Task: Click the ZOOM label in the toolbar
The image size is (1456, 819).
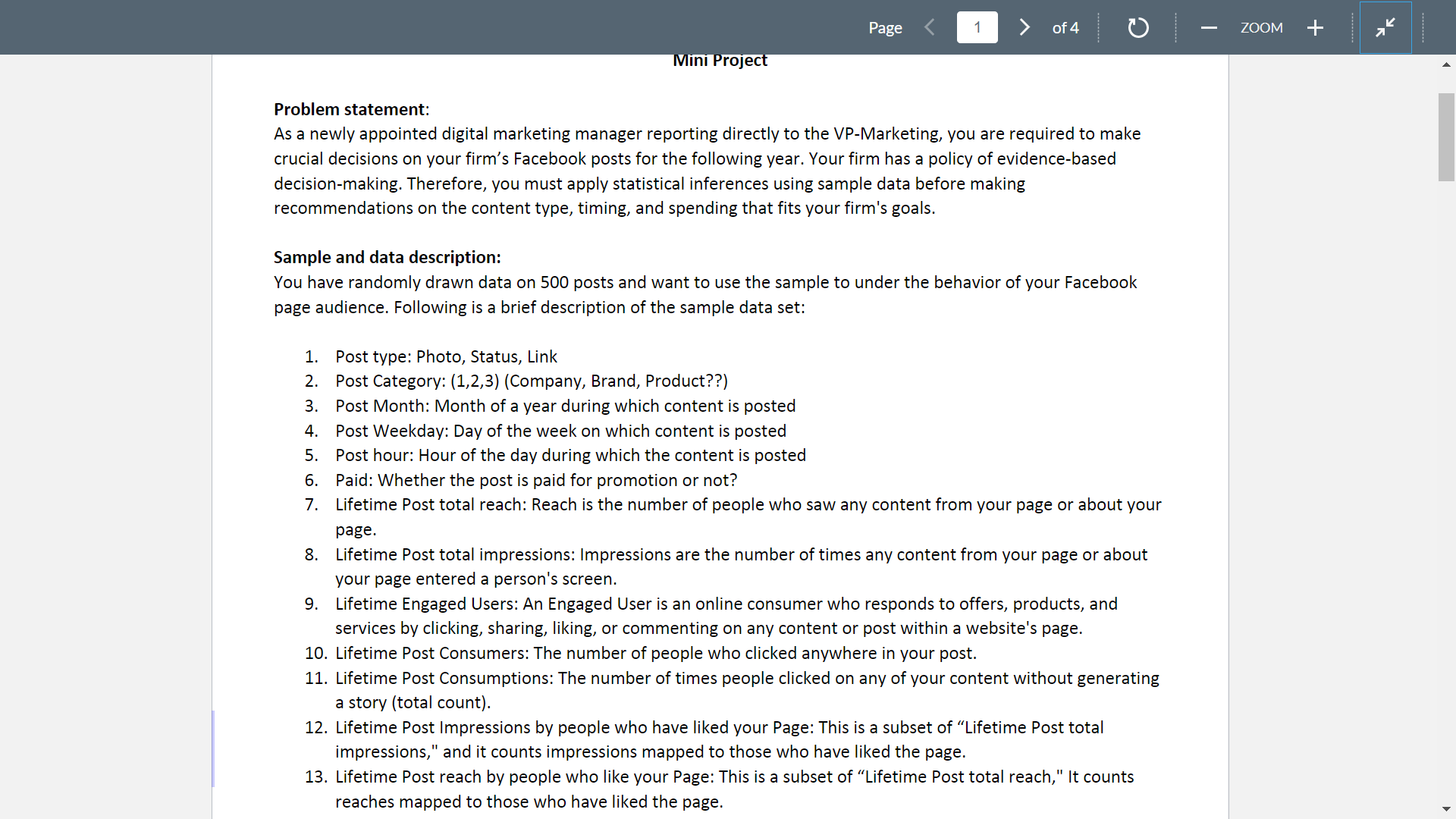Action: tap(1261, 27)
